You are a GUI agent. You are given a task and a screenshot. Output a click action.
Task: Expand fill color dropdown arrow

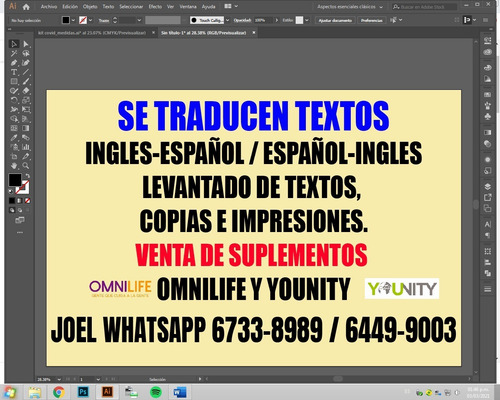coord(73,20)
